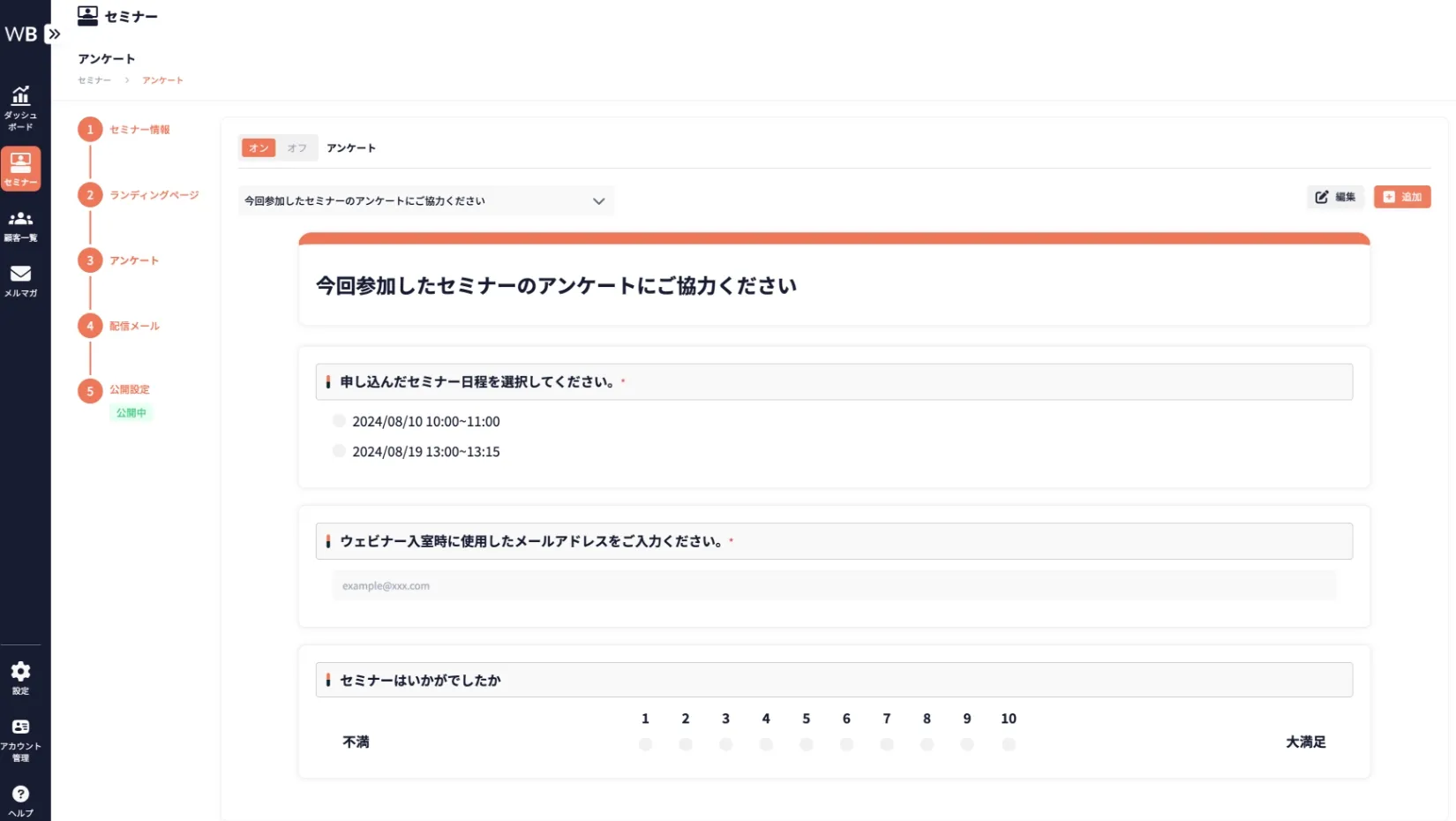1456x821 pixels.
Task: Open the survey selection dropdown
Action: 425,201
